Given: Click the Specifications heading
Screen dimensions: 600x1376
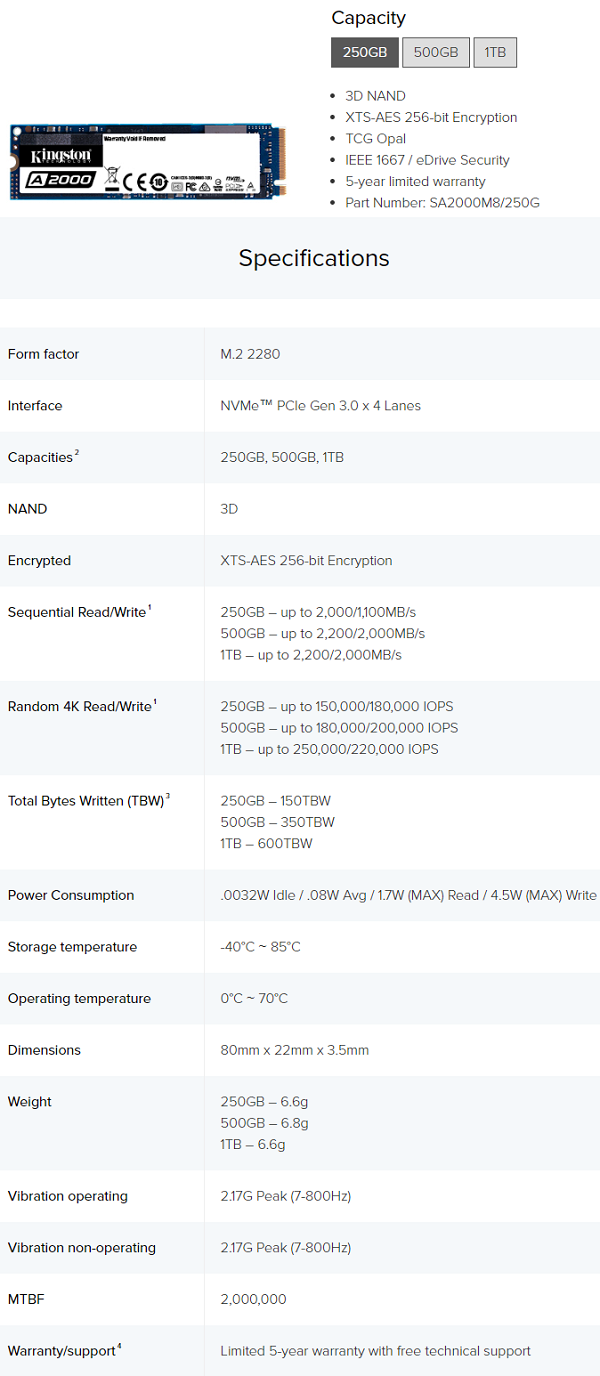Looking at the screenshot, I should click(314, 258).
